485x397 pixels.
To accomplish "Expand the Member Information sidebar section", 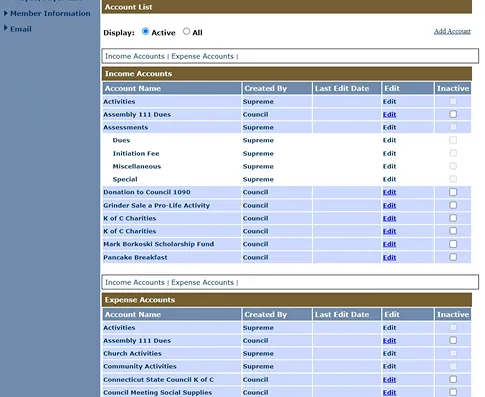I will pos(47,13).
